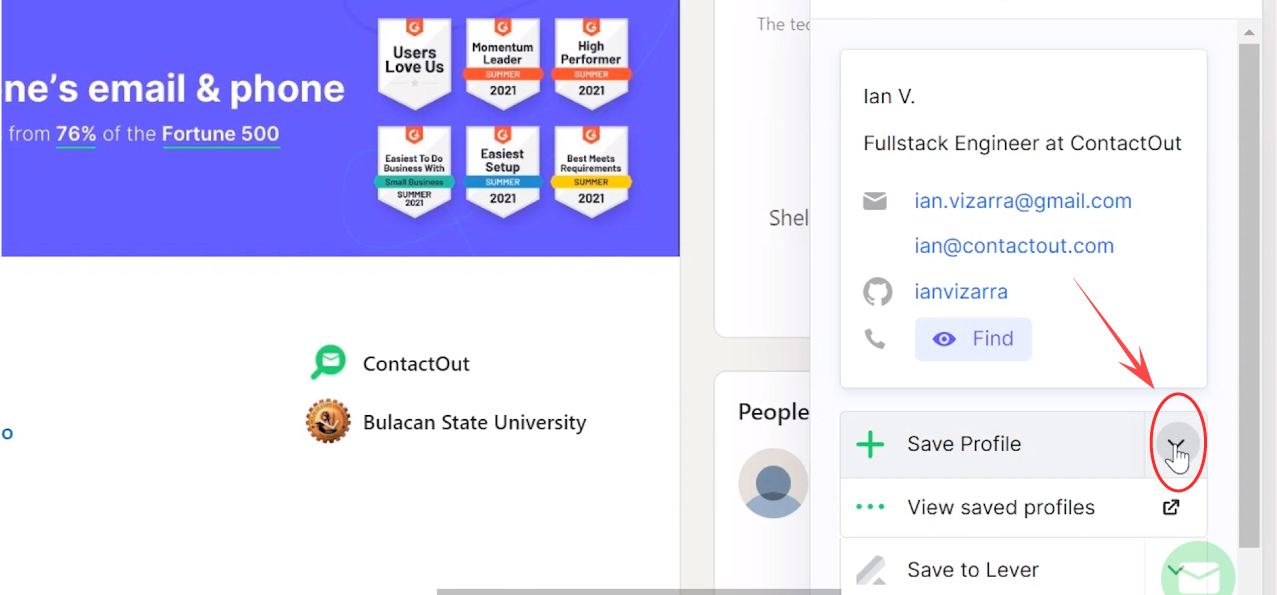The height and width of the screenshot is (595, 1277).
Task: Open Bulacan State University entry
Action: [475, 422]
